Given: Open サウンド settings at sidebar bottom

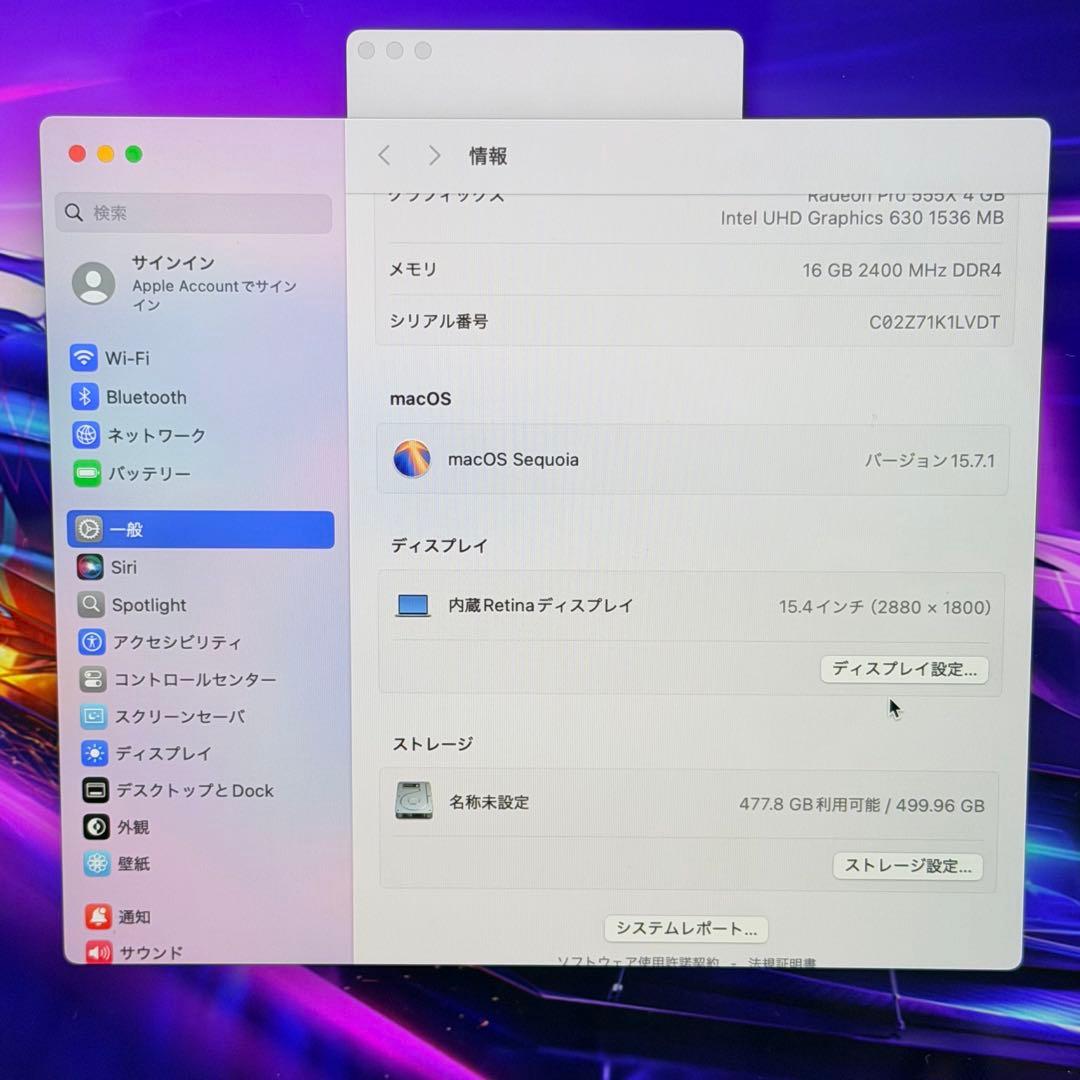Looking at the screenshot, I should [x=150, y=952].
